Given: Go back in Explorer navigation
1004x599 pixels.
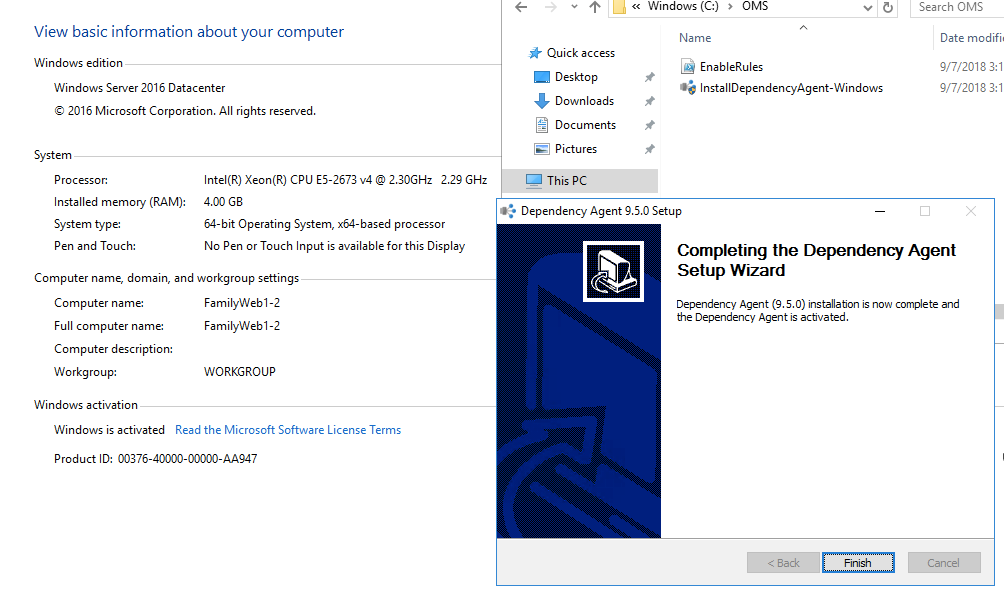Looking at the screenshot, I should (x=521, y=7).
